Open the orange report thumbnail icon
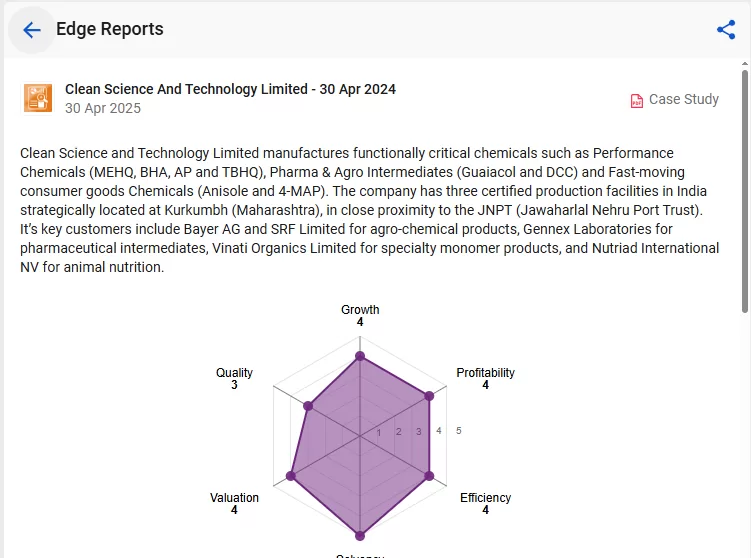This screenshot has height=558, width=751. [x=38, y=98]
